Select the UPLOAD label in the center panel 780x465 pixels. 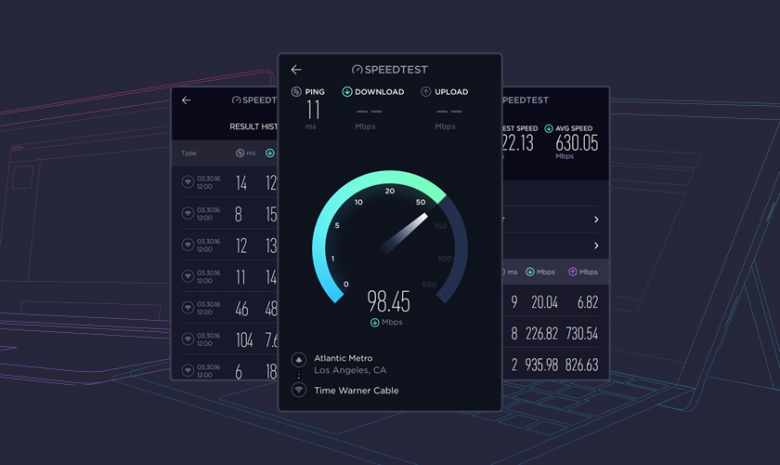click(x=452, y=92)
